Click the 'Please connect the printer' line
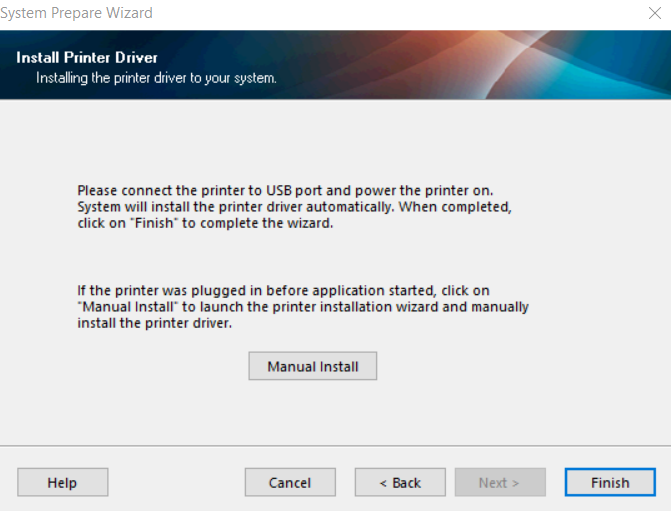The height and width of the screenshot is (511, 671). tap(286, 190)
